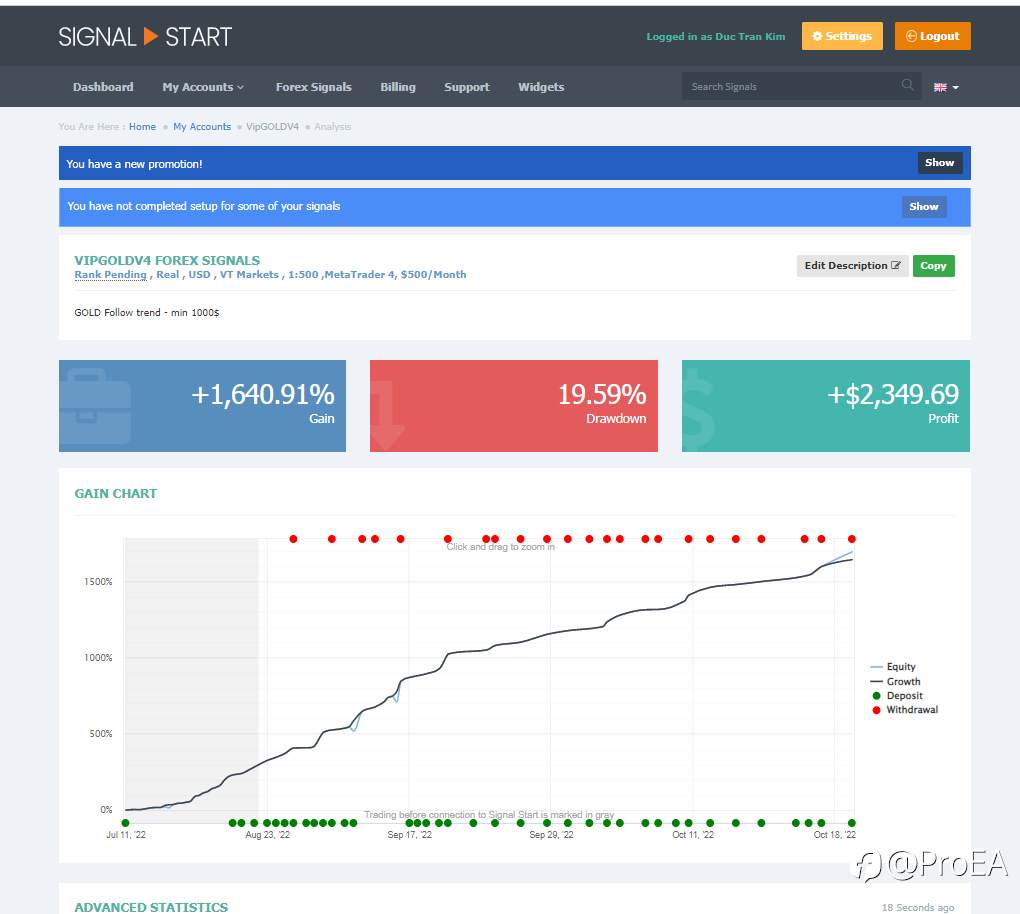The width and height of the screenshot is (1020, 914).
Task: Toggle Deposit markers in chart legend
Action: tap(897, 695)
